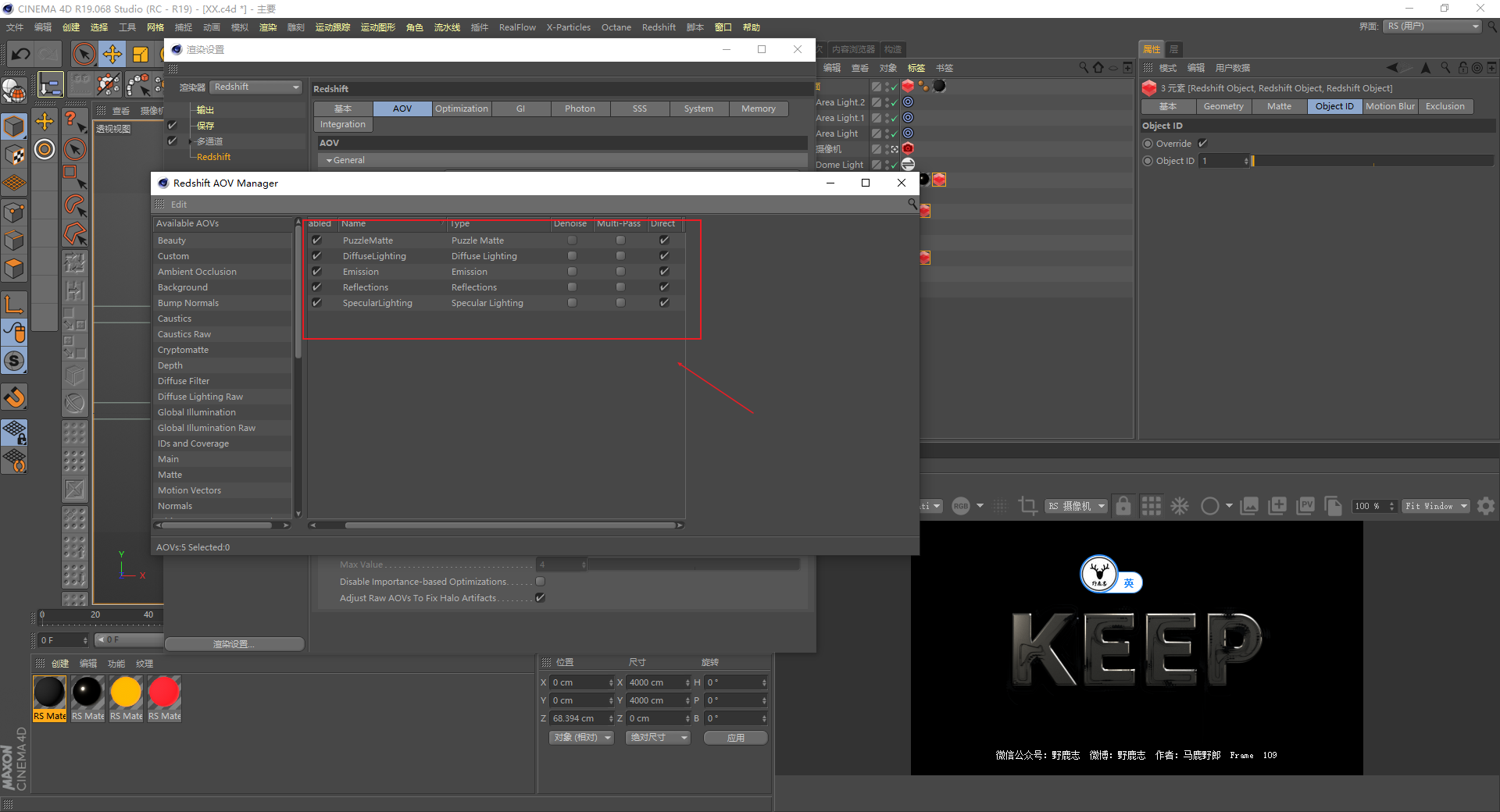Select the orange RS Material sphere
The image size is (1500, 812).
click(126, 692)
